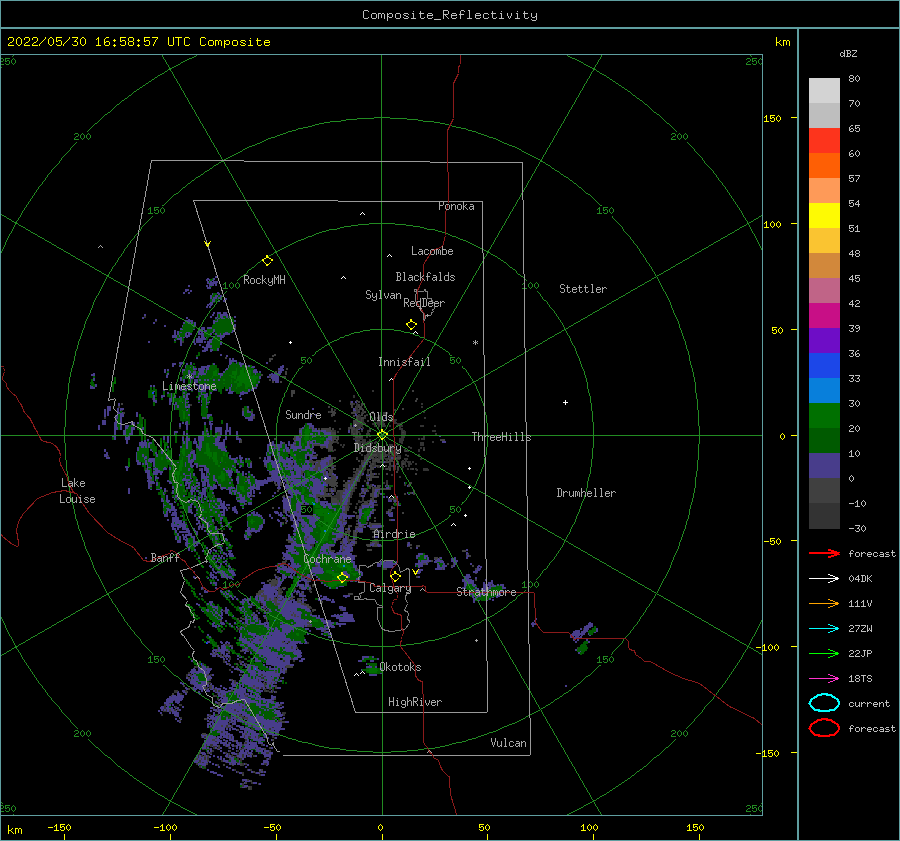Click the Airdrie label

[x=394, y=534]
